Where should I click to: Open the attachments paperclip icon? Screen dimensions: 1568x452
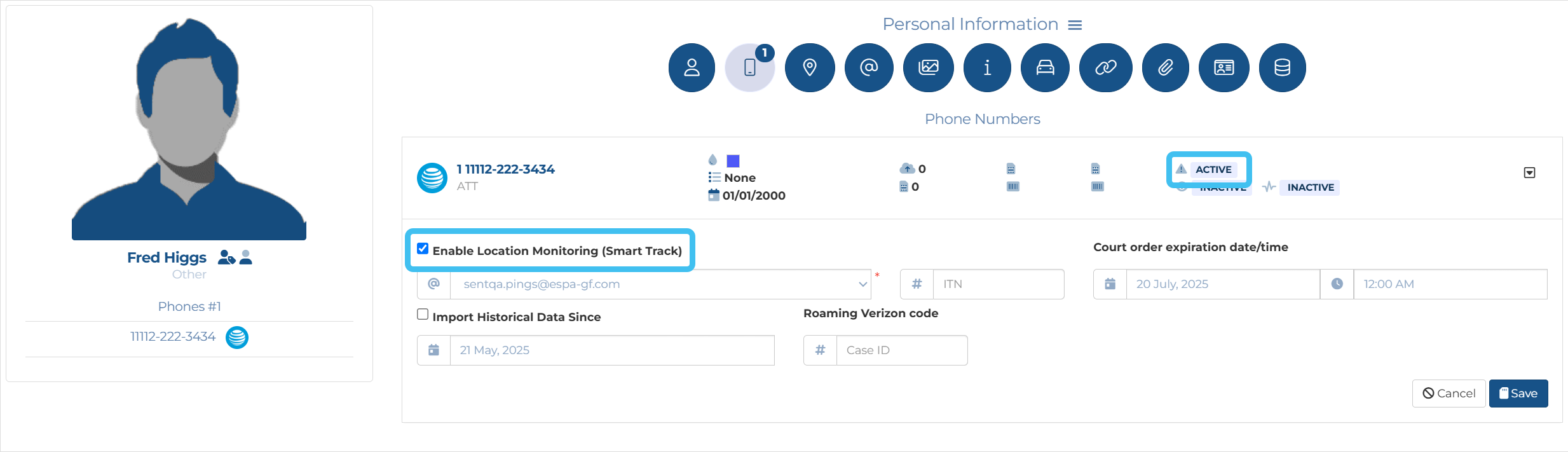tap(1165, 67)
